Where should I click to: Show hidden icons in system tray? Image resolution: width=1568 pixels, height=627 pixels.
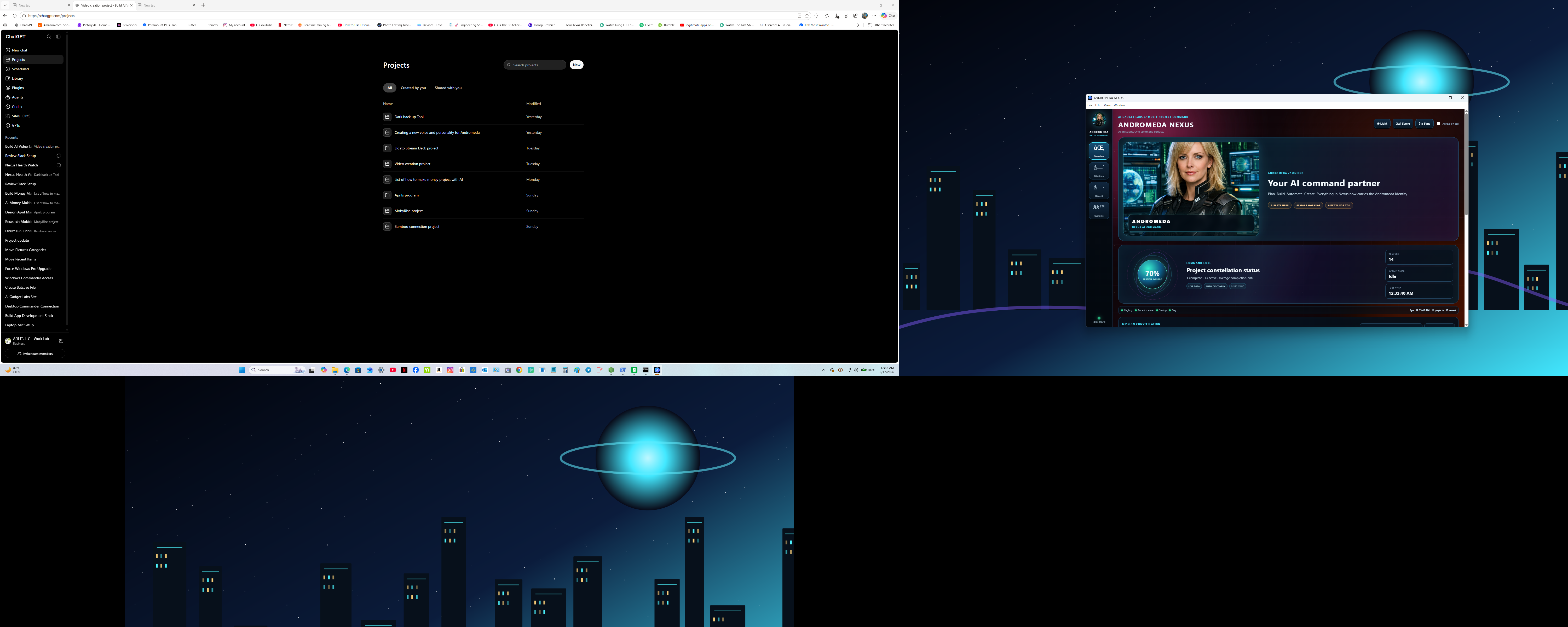pyautogui.click(x=823, y=370)
